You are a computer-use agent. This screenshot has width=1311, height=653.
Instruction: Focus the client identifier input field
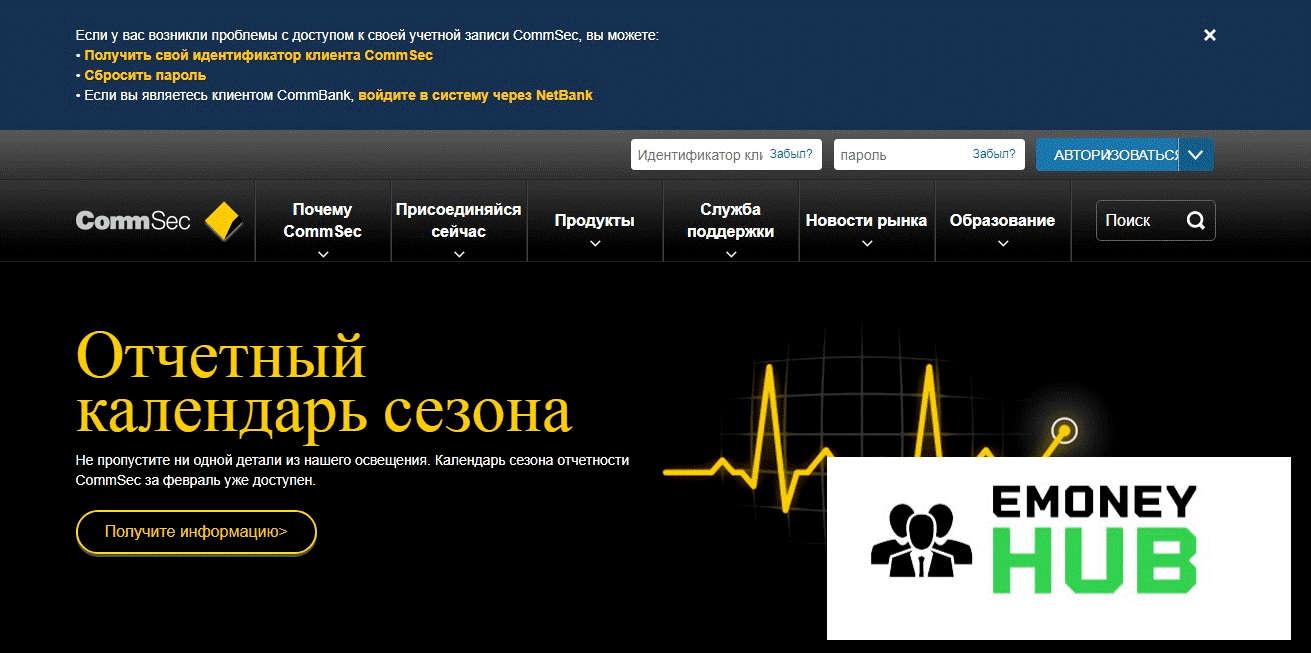[726, 155]
